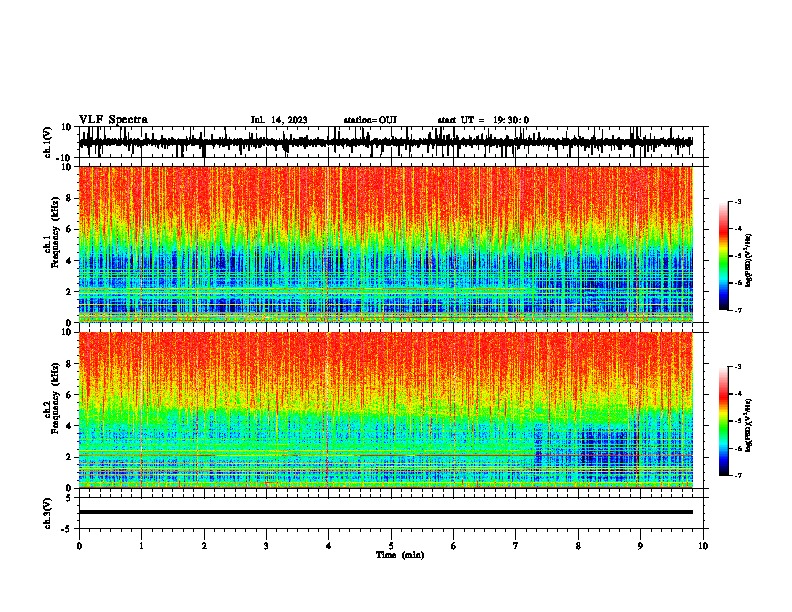Click time axis tick label "1"
Viewport: 792px width, 612px height.
point(141,546)
